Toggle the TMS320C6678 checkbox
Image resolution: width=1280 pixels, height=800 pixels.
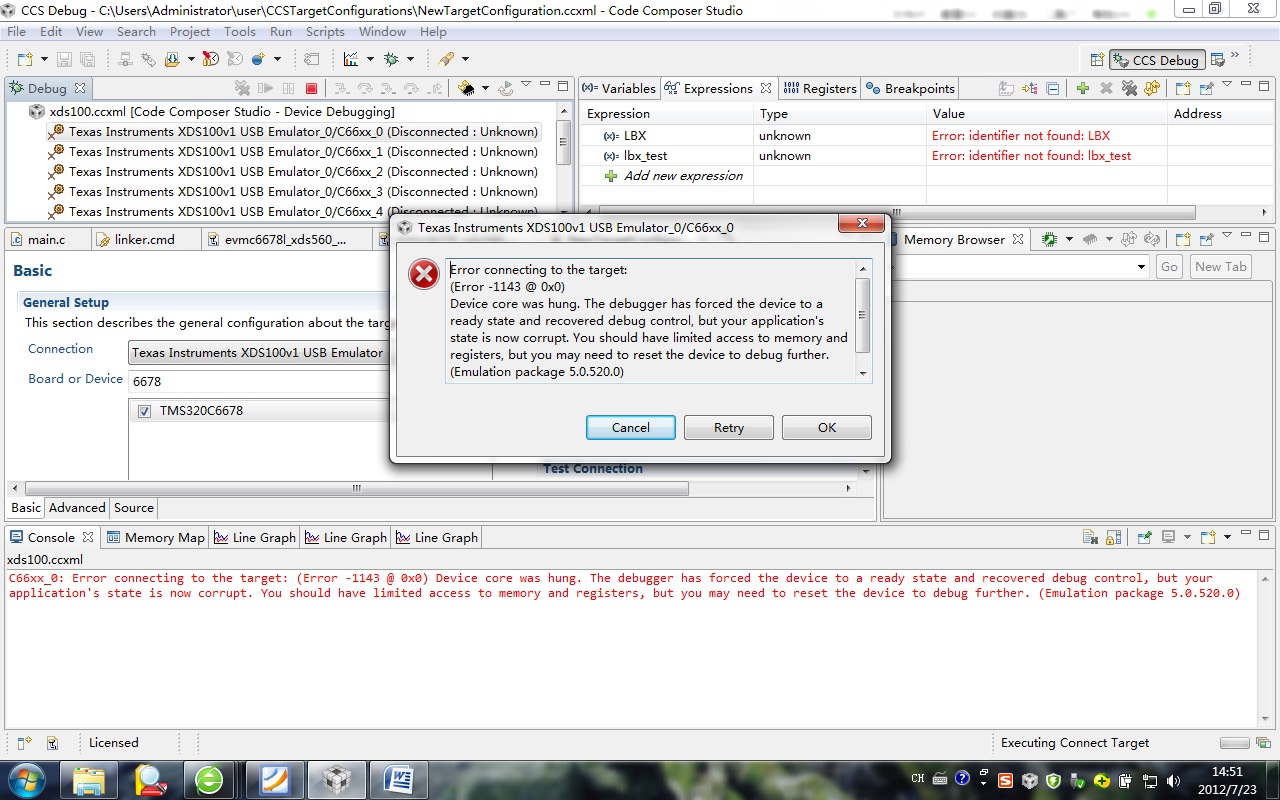[x=144, y=411]
